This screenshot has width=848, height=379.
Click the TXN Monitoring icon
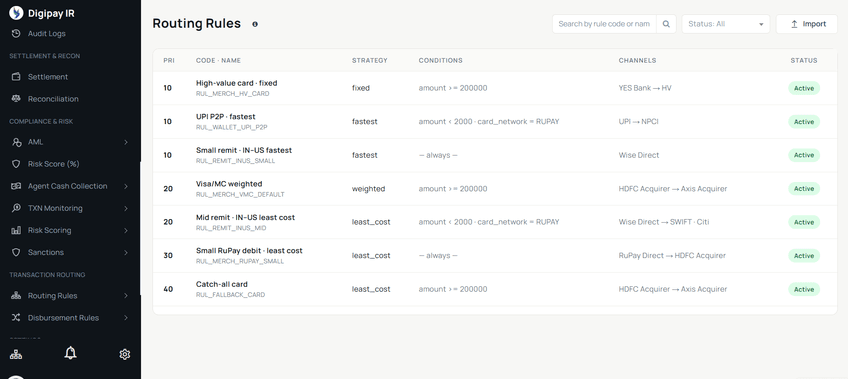16,208
